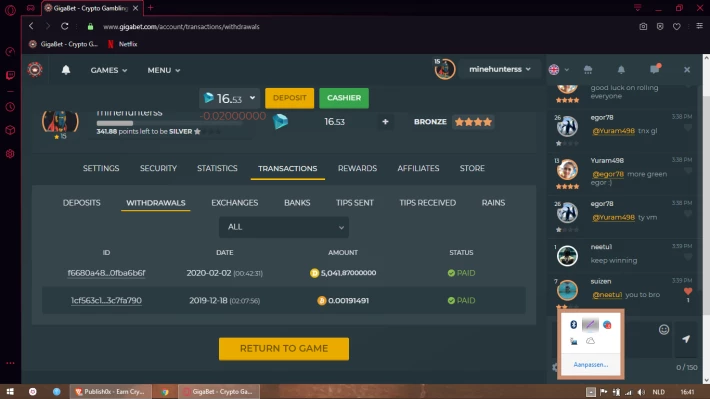Click the GigaBet logo icon
This screenshot has height=399, width=710.
pos(35,70)
